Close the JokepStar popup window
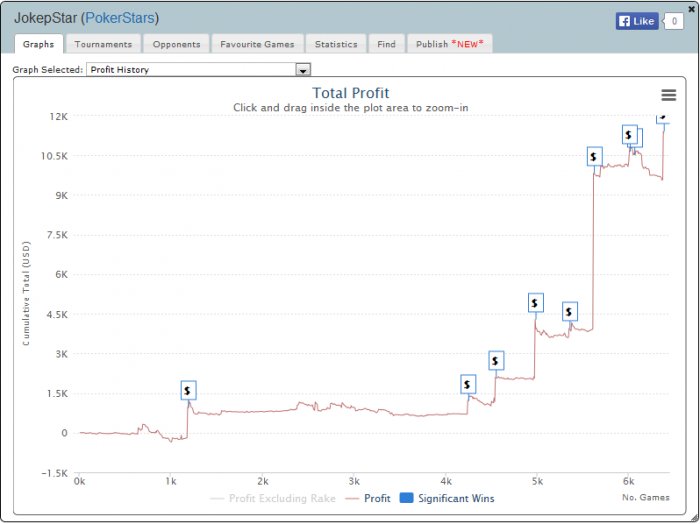Viewport: 700px width, 524px height. pos(692,9)
